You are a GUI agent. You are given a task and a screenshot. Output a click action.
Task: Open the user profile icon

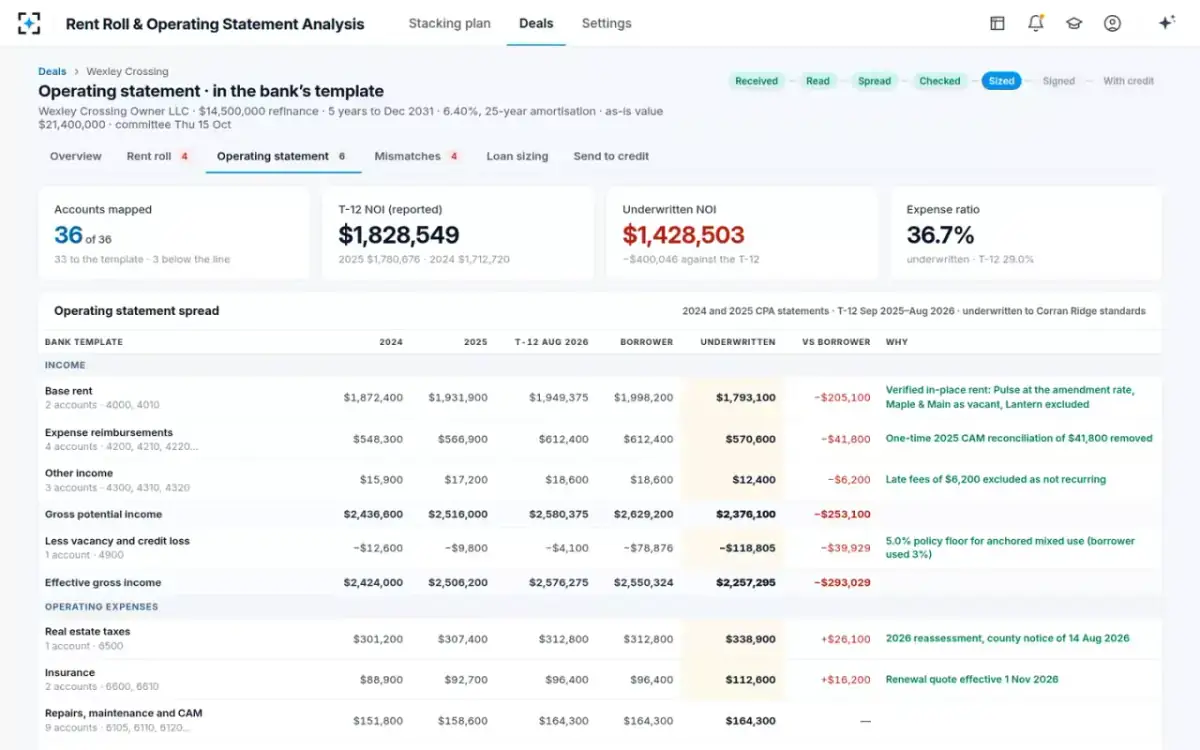[1112, 23]
